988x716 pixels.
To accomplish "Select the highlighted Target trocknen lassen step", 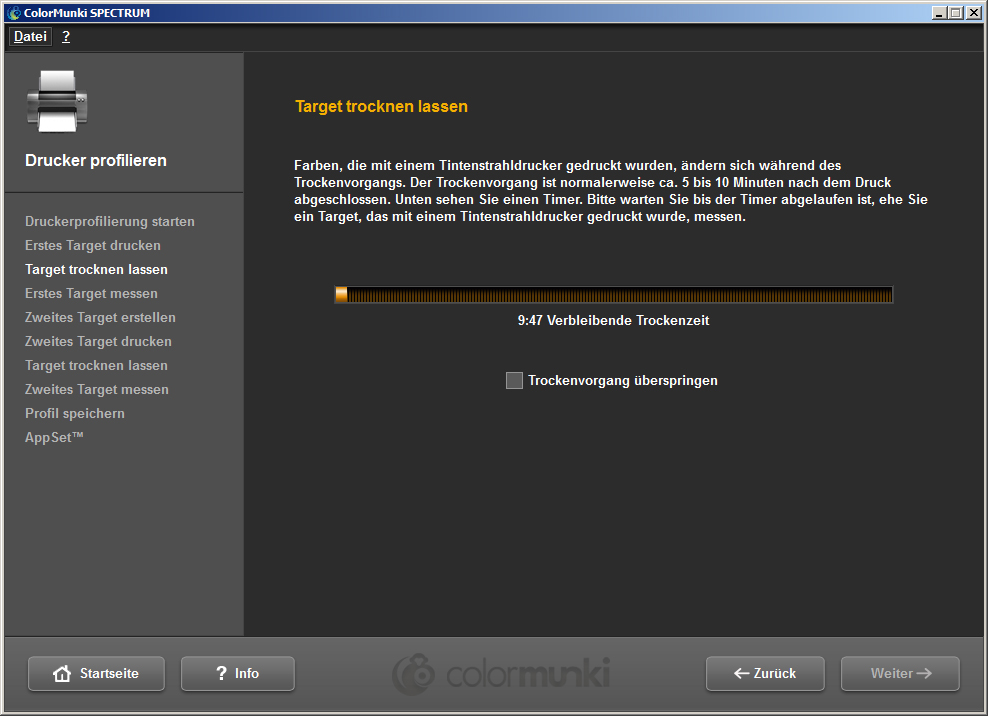I will (x=96, y=269).
